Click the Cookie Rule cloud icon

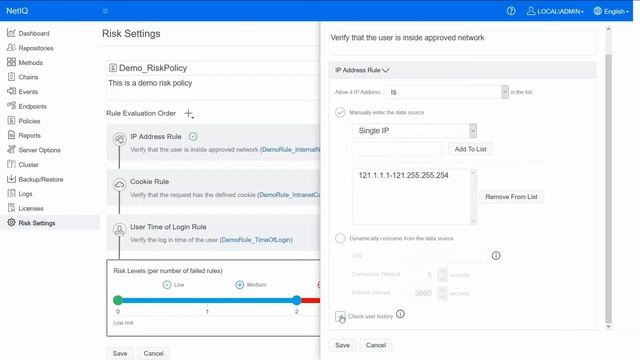pyautogui.click(x=119, y=184)
